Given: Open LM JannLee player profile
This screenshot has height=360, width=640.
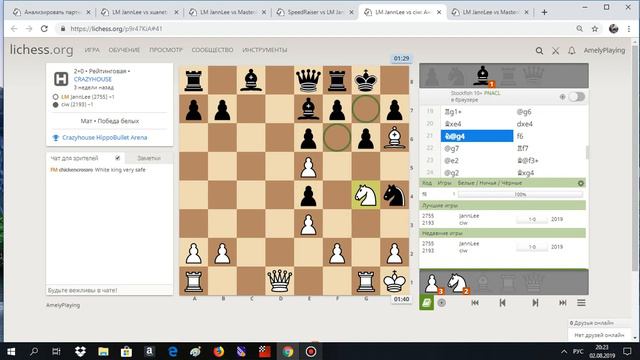Looking at the screenshot, I should 84,97.
